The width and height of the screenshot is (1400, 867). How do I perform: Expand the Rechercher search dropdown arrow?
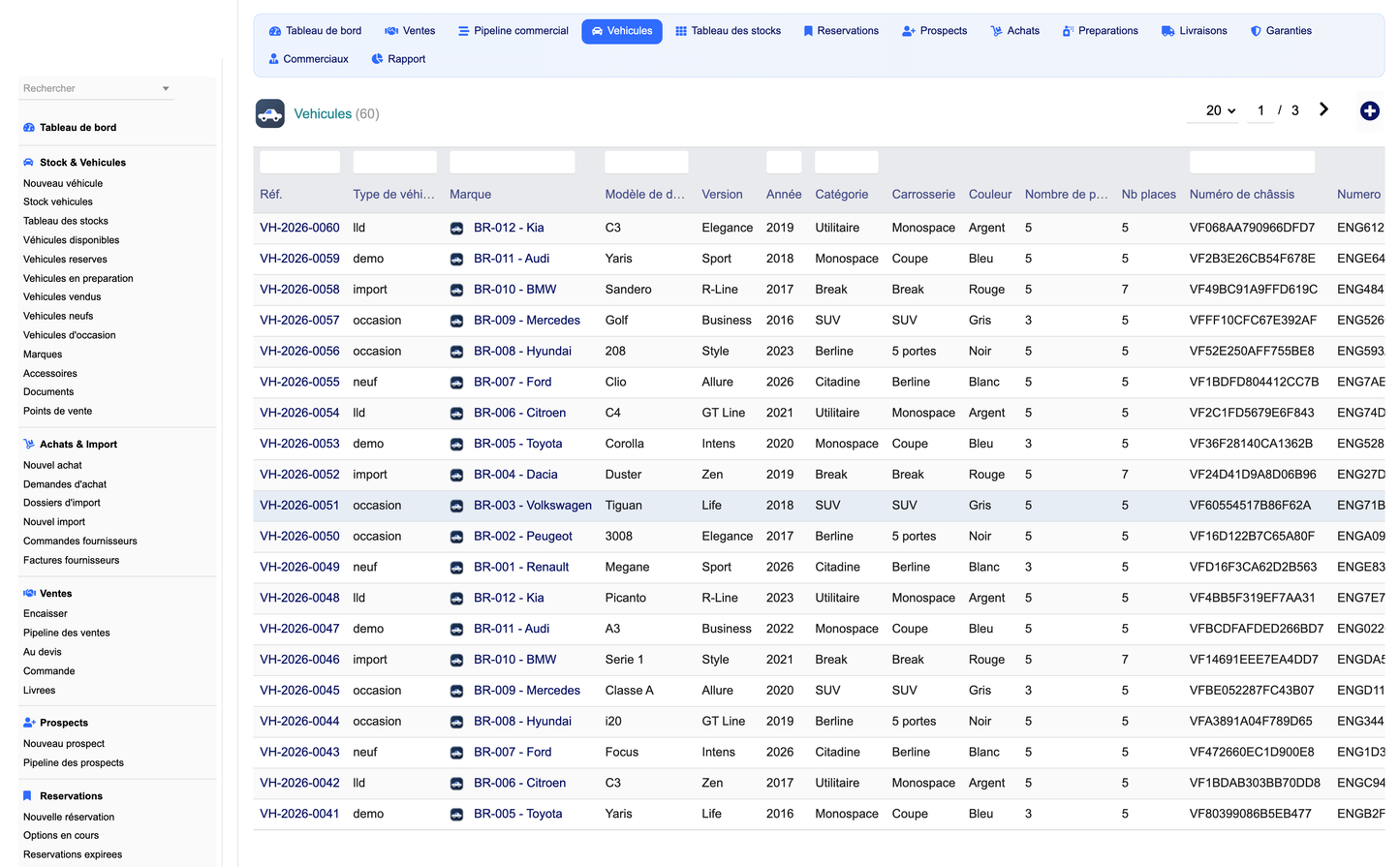pyautogui.click(x=166, y=89)
